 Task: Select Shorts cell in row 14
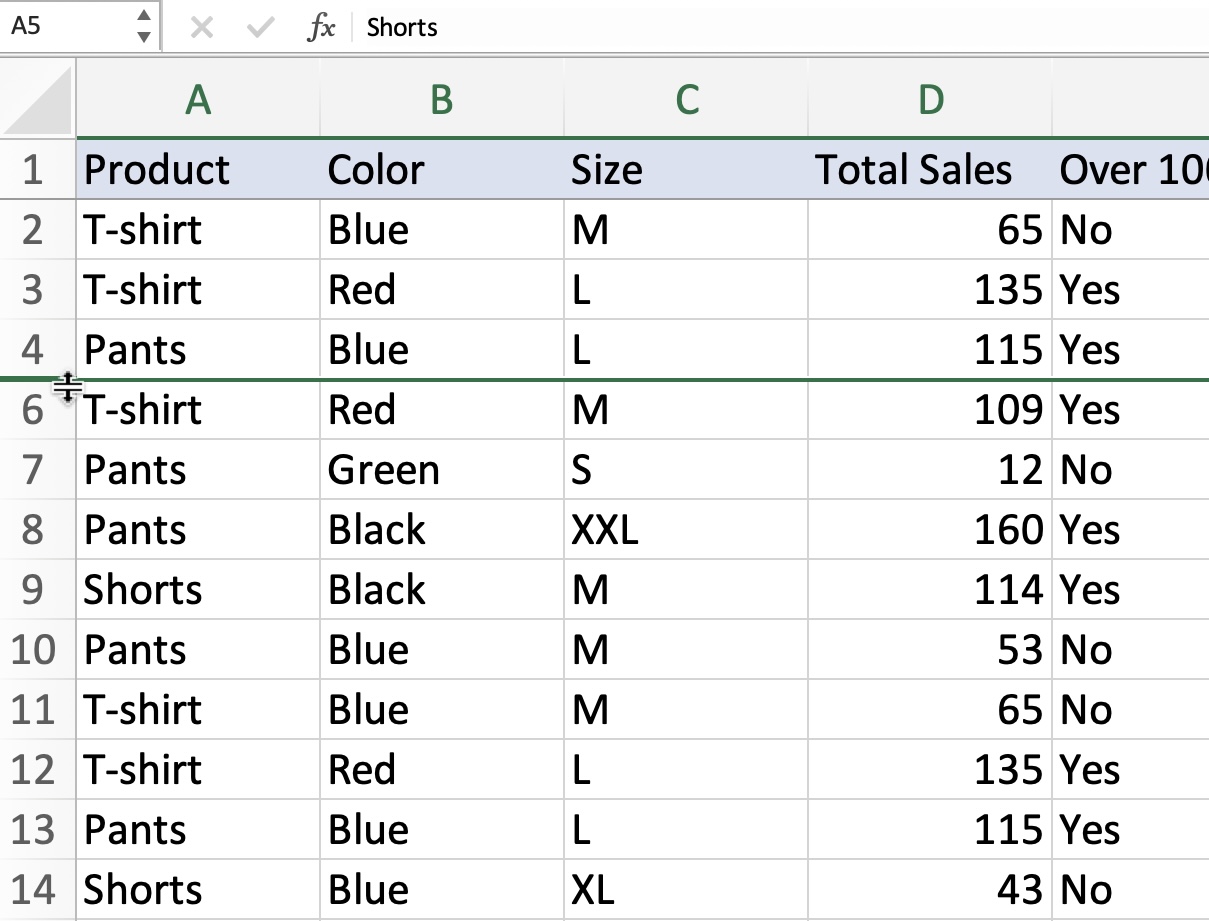(198, 889)
